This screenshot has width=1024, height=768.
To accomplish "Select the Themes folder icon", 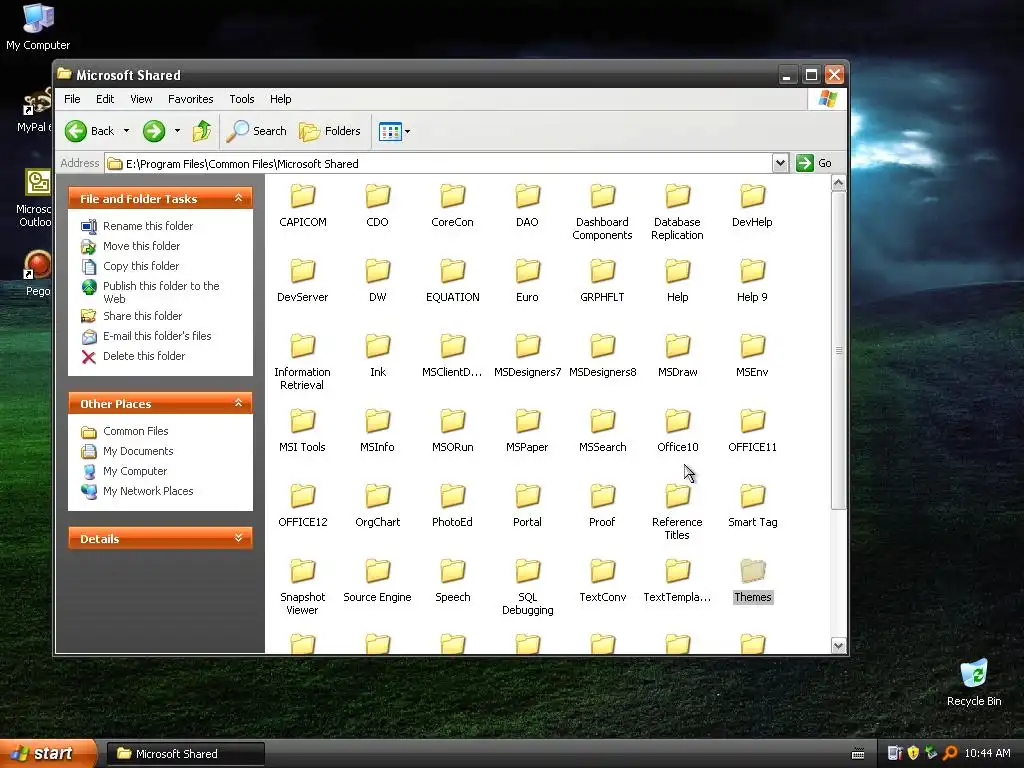I will (x=752, y=571).
